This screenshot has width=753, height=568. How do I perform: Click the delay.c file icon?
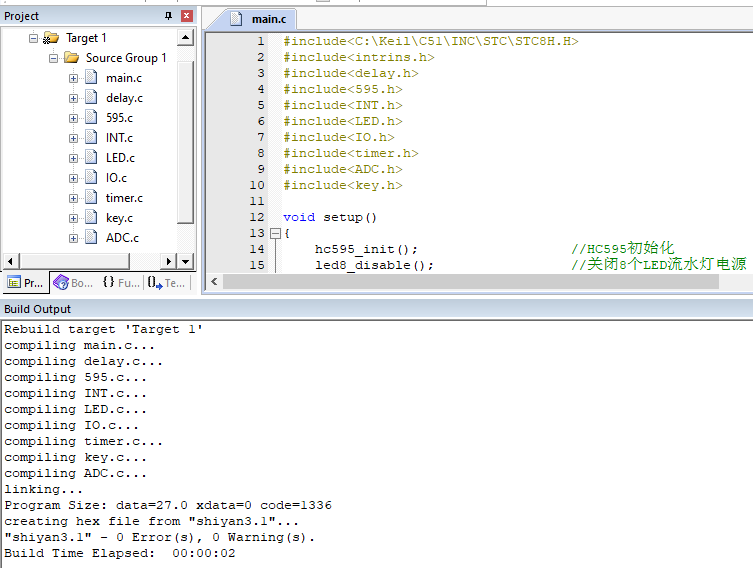(91, 97)
